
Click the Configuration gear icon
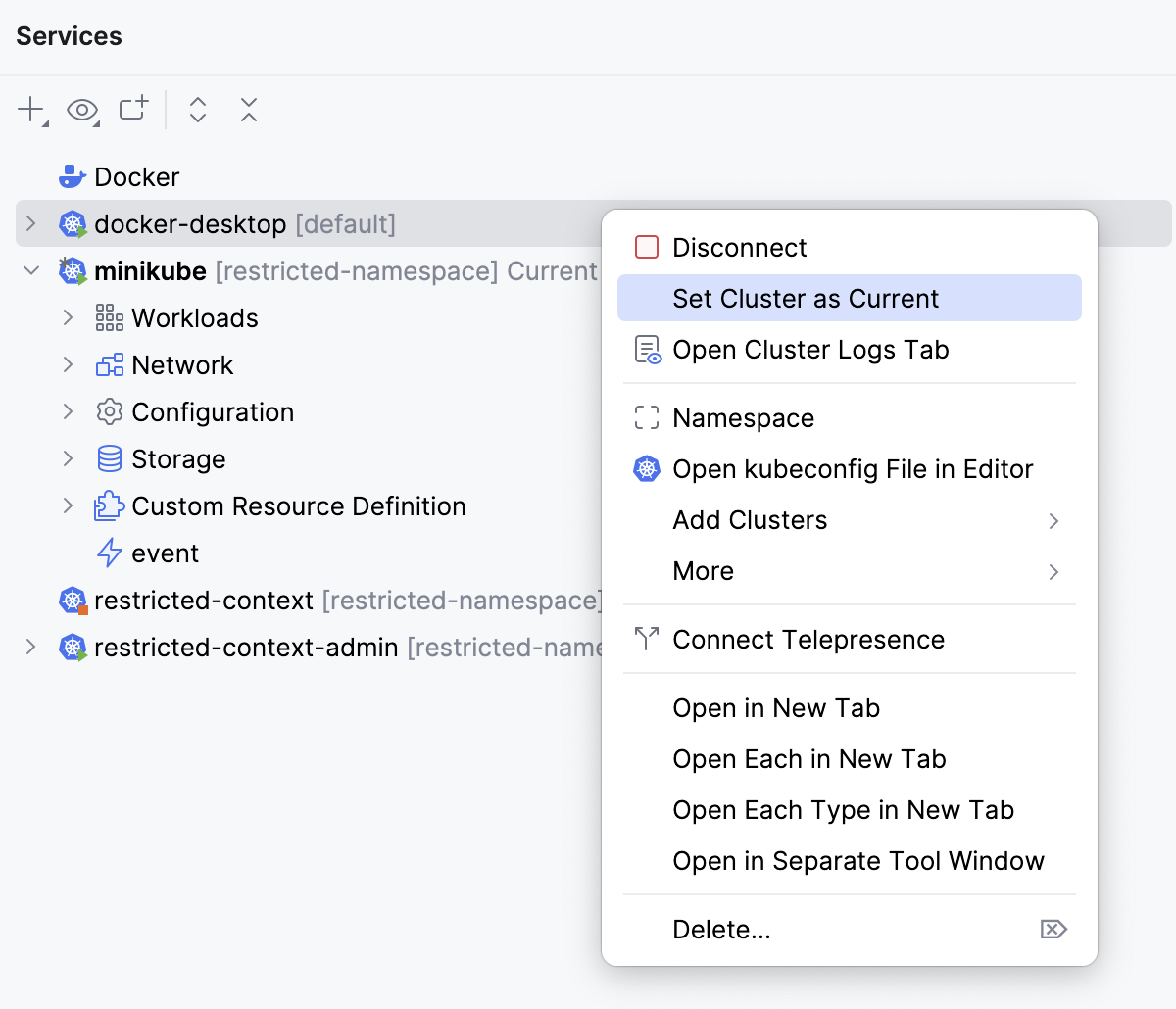109,412
